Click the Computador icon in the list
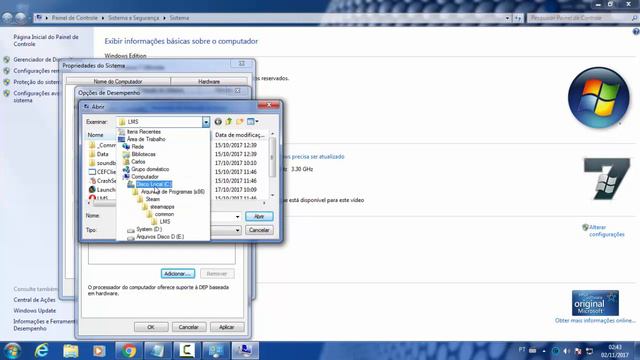The height and width of the screenshot is (360, 640). click(126, 177)
